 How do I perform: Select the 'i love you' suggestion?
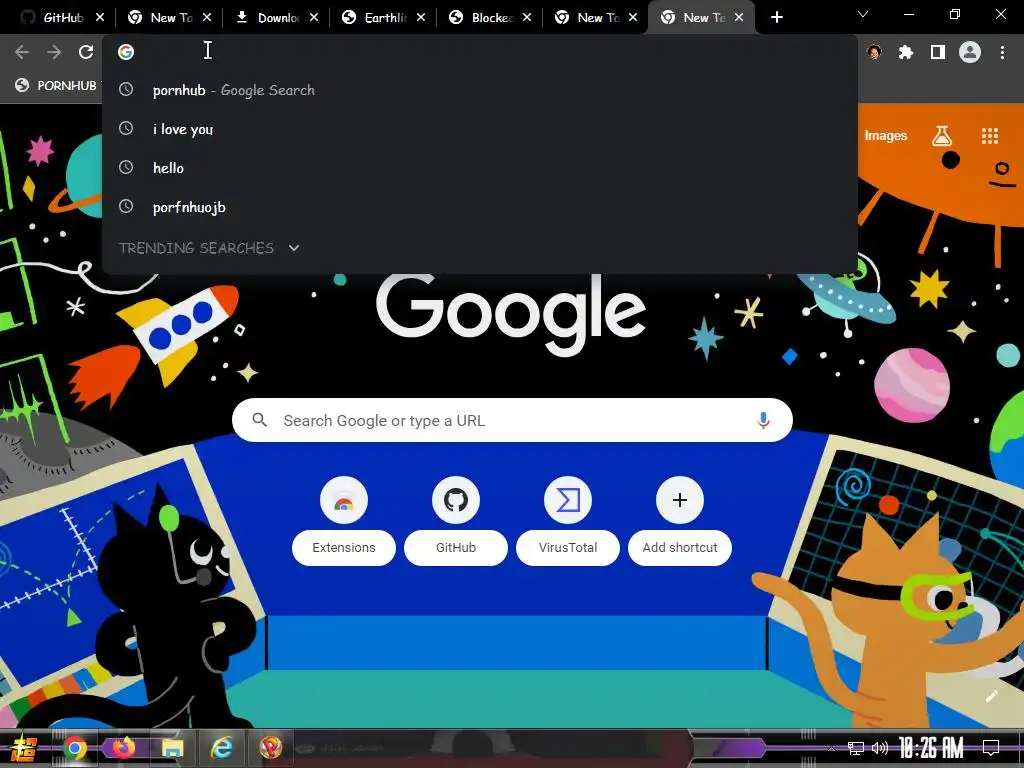tap(479, 129)
